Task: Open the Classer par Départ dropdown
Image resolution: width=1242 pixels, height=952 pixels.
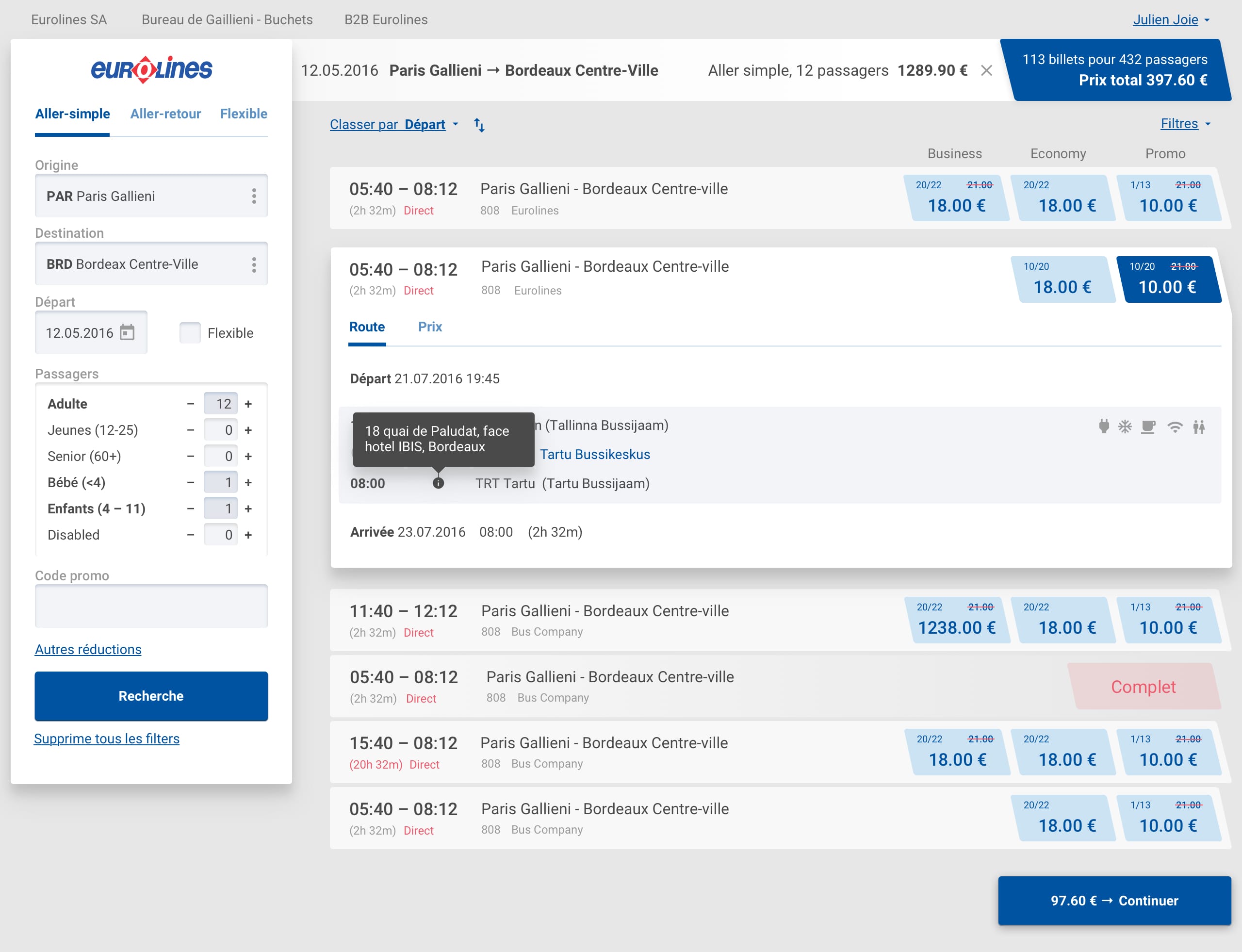Action: pos(394,124)
